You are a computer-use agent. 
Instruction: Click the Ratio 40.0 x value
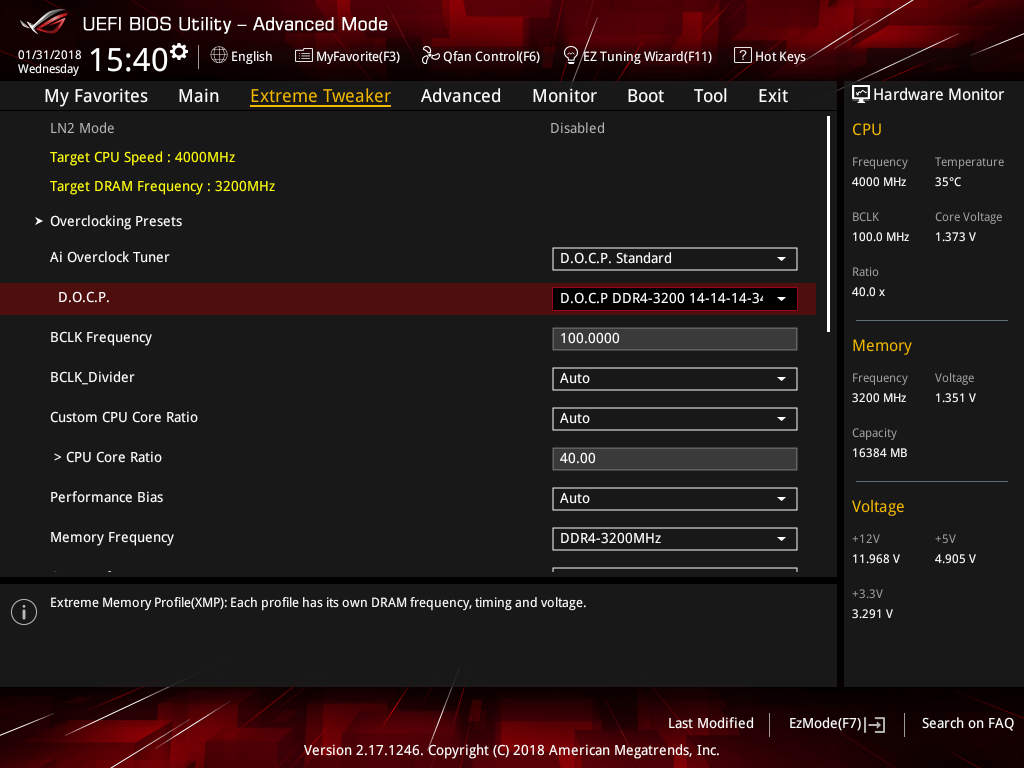click(x=869, y=292)
